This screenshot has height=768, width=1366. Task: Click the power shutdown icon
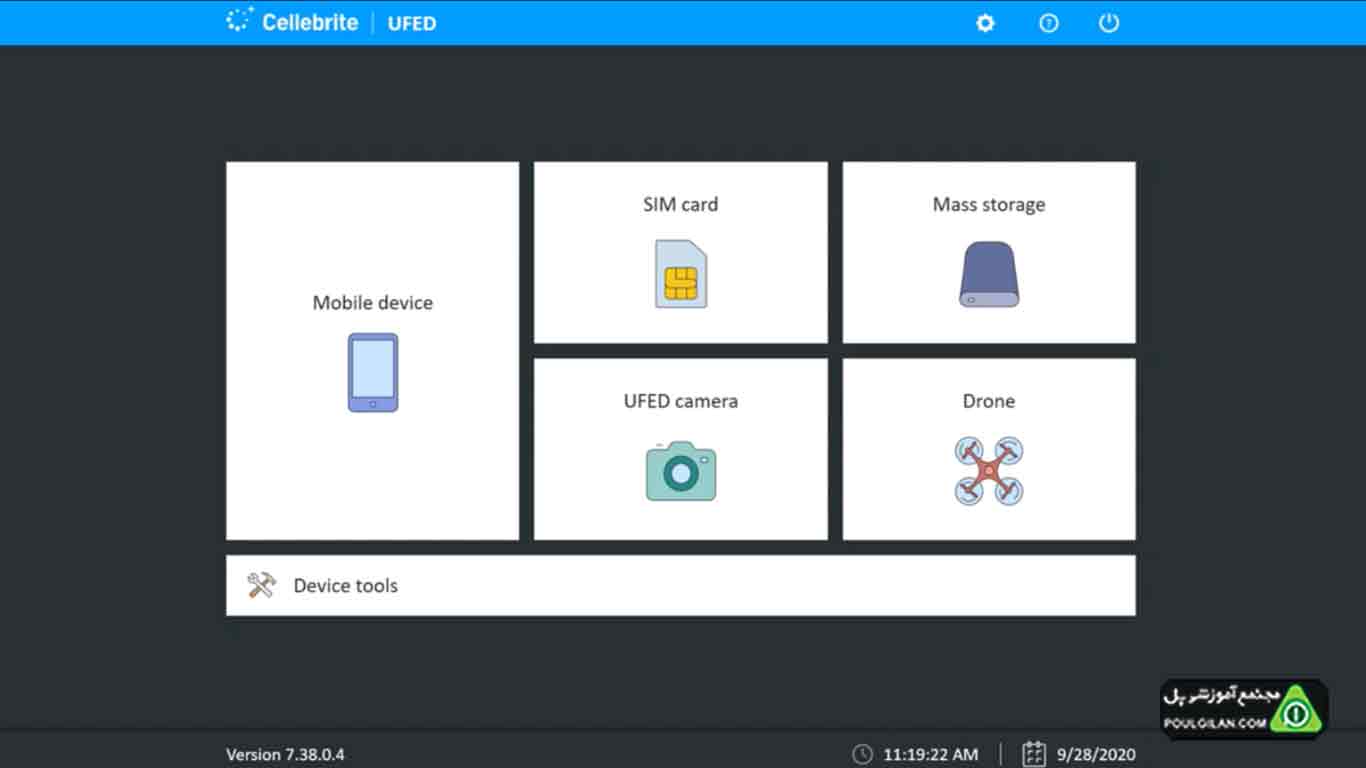tap(1109, 23)
